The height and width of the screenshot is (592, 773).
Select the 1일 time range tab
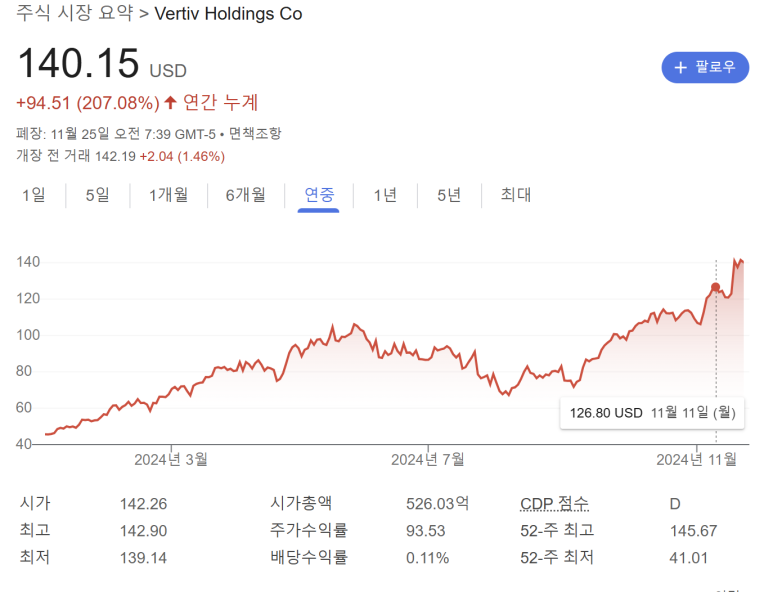tap(34, 195)
